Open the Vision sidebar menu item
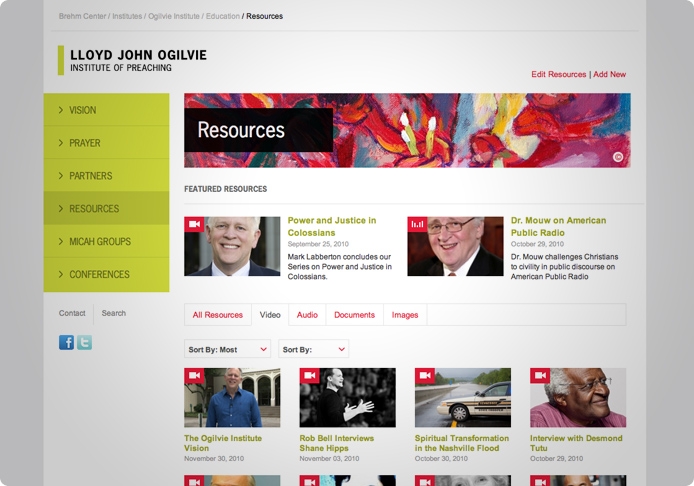Image resolution: width=694 pixels, height=486 pixels. coord(106,110)
